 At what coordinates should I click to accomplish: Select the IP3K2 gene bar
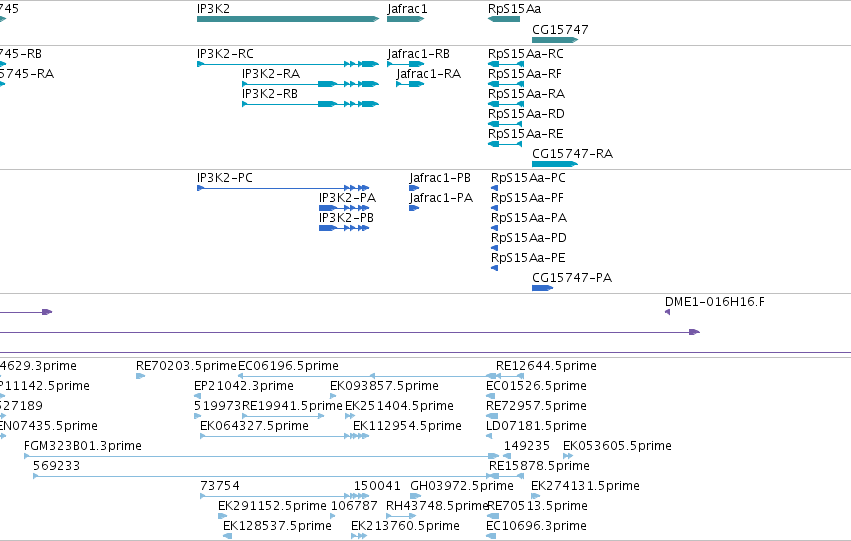(288, 19)
